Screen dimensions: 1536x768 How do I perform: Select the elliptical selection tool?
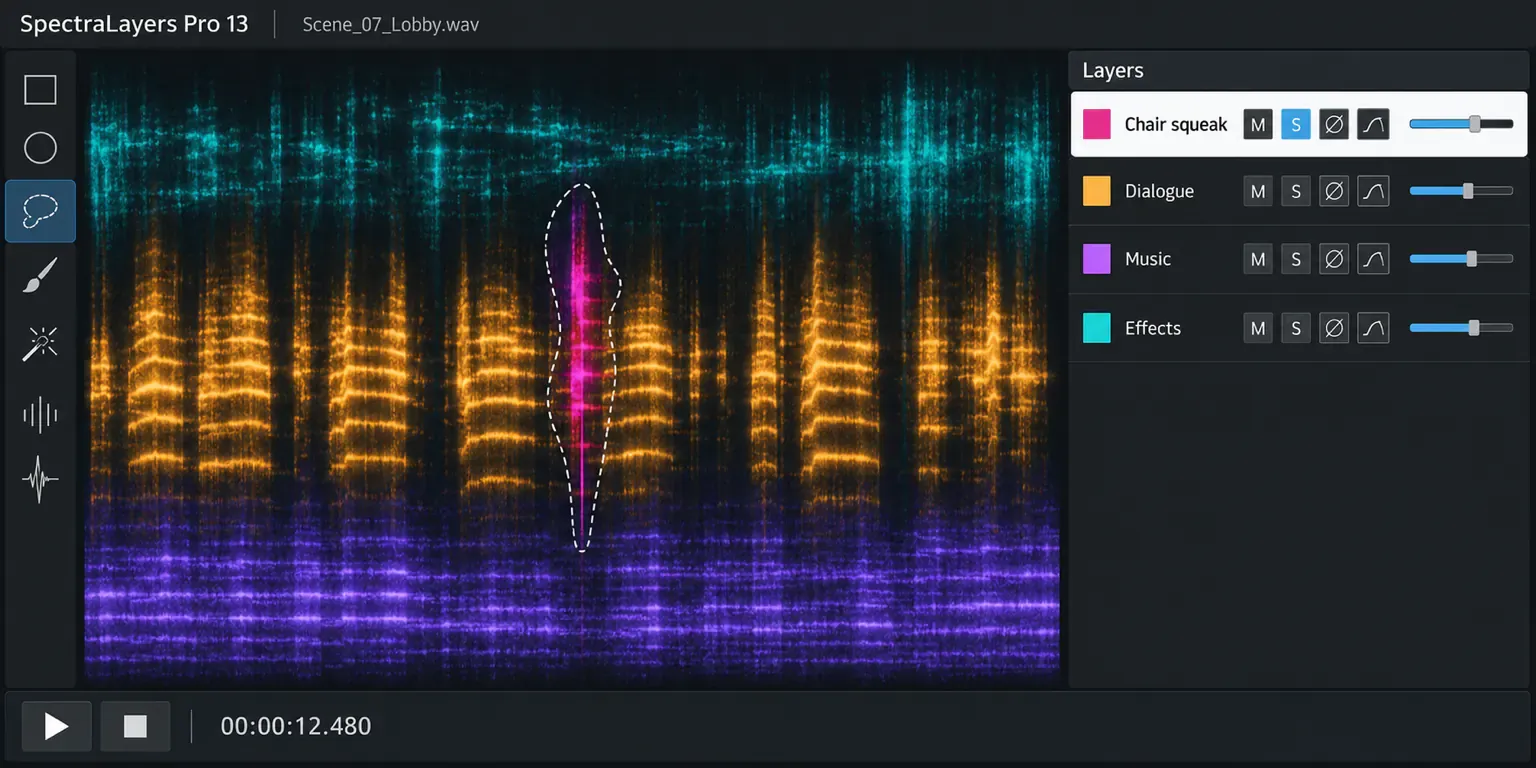[x=40, y=148]
